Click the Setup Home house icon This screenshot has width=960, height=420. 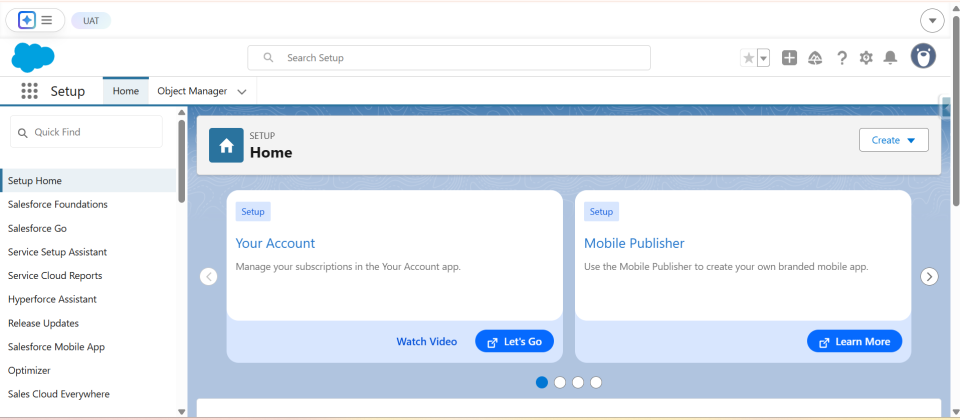227,146
